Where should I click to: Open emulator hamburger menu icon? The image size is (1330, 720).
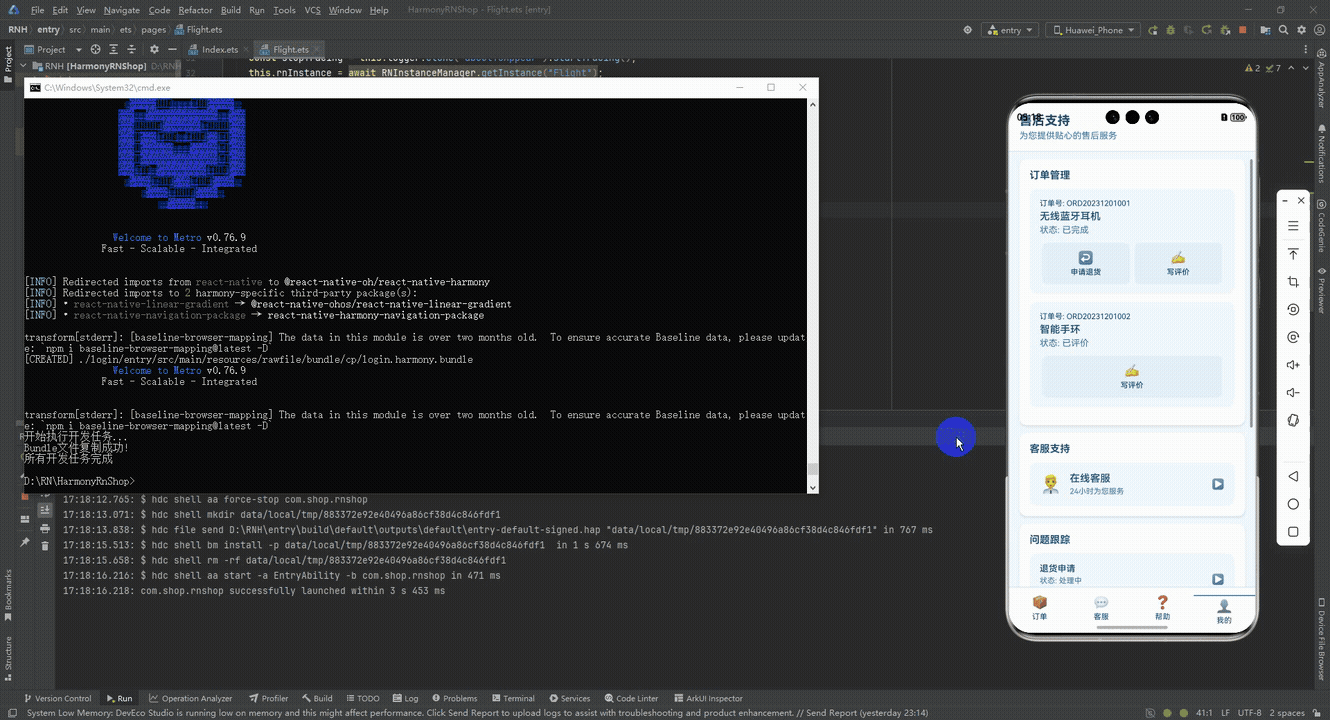(x=1293, y=226)
